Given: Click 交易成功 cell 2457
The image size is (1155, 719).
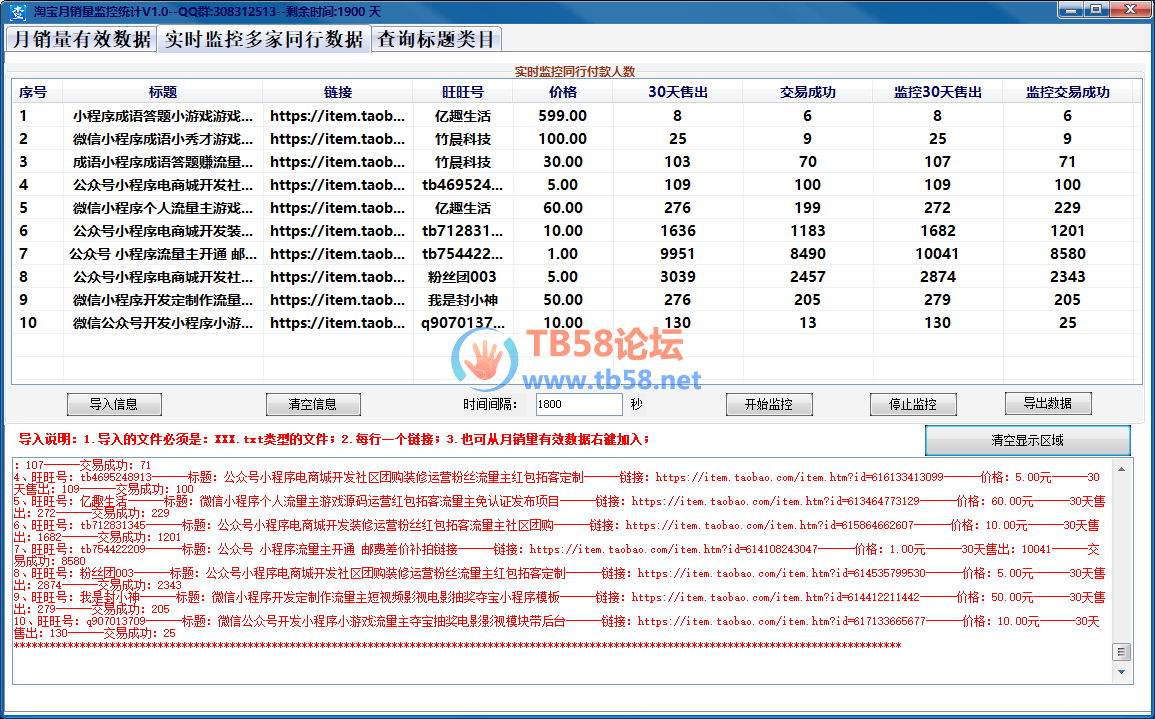Looking at the screenshot, I should (x=807, y=277).
